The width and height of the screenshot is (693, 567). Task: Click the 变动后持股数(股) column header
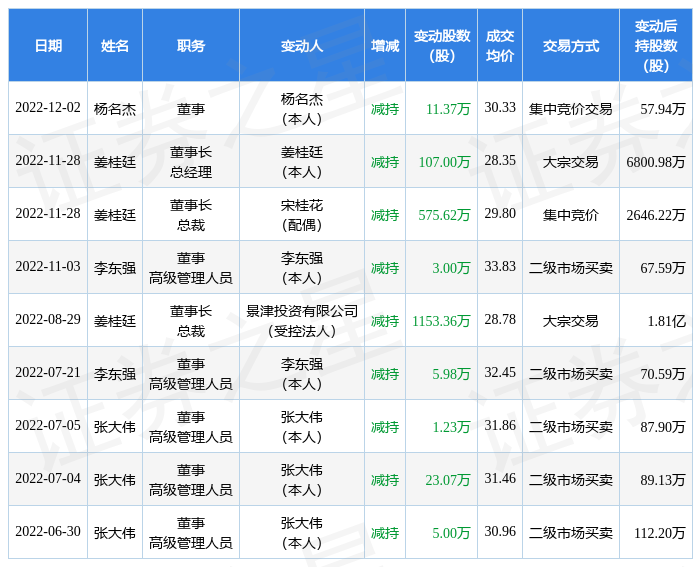click(x=656, y=46)
